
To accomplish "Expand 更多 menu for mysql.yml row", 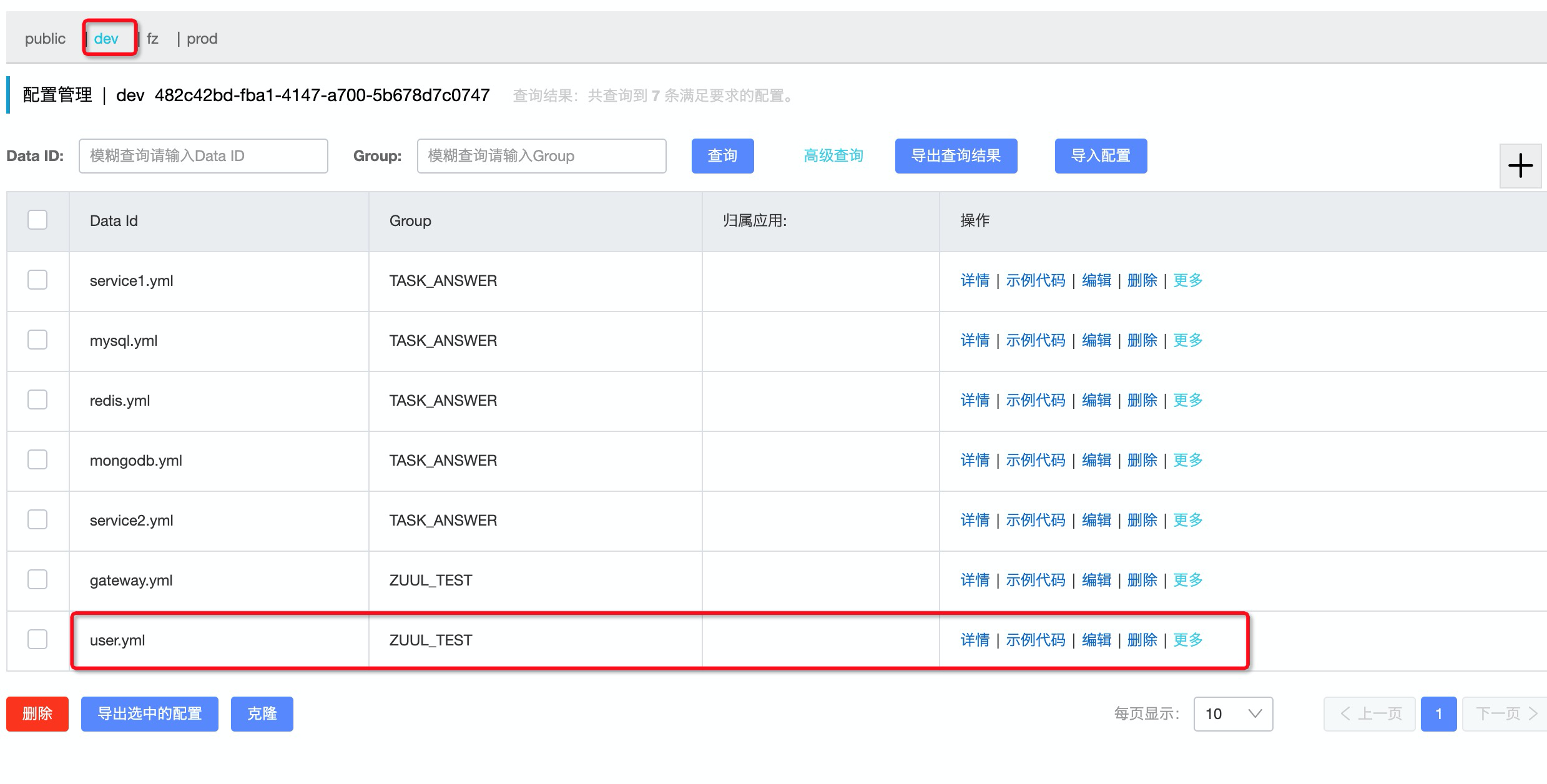I will coord(1187,340).
